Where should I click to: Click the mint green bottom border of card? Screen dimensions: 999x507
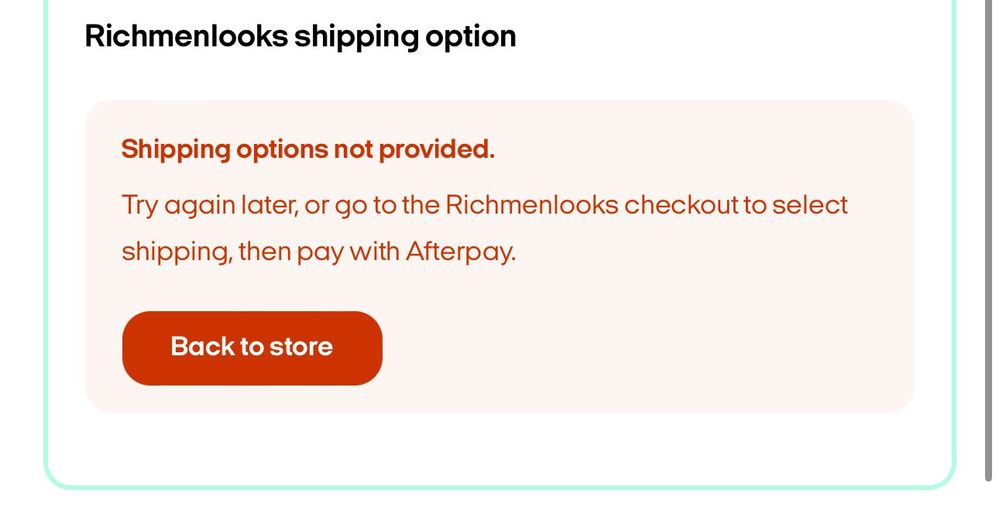500,486
